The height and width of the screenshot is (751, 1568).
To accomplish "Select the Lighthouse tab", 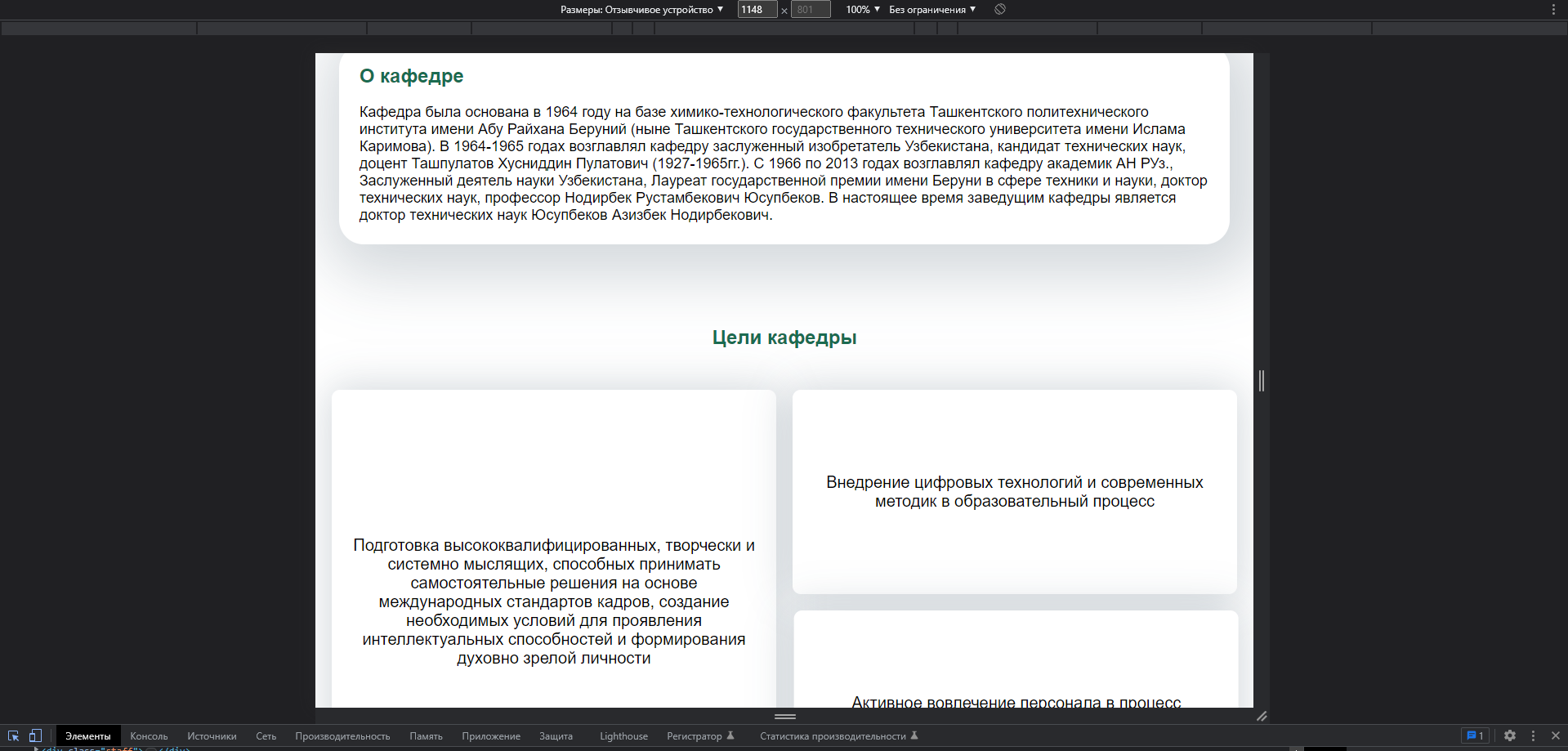I will point(623,736).
